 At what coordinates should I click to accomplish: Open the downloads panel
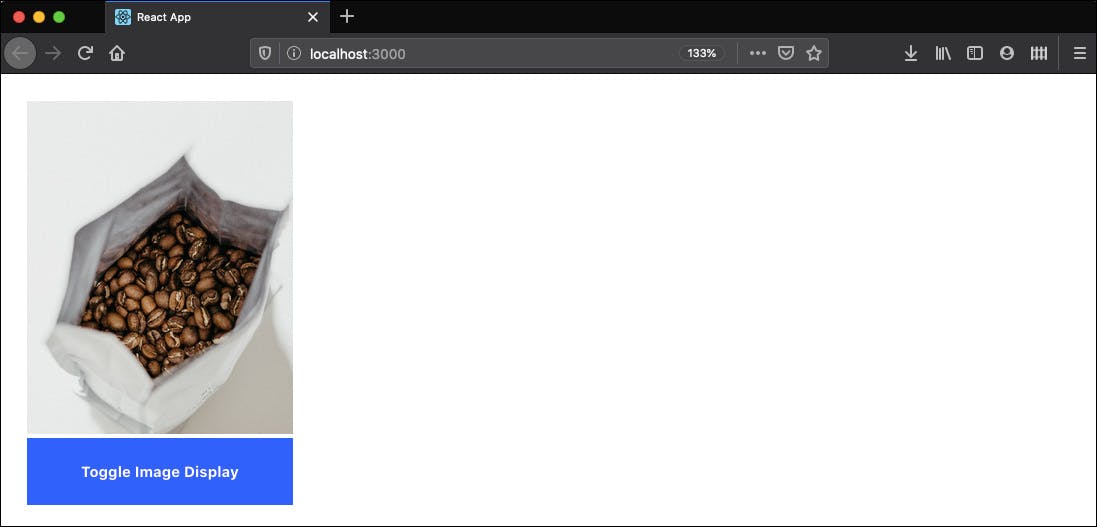coord(911,53)
